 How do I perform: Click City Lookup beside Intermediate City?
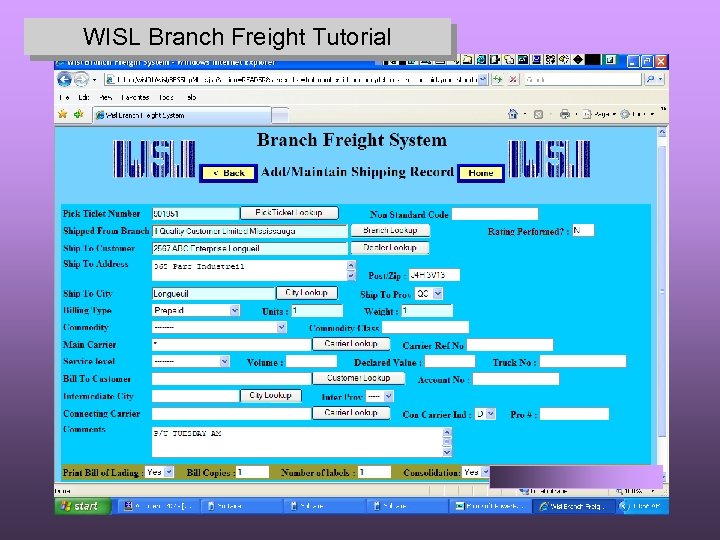click(270, 395)
